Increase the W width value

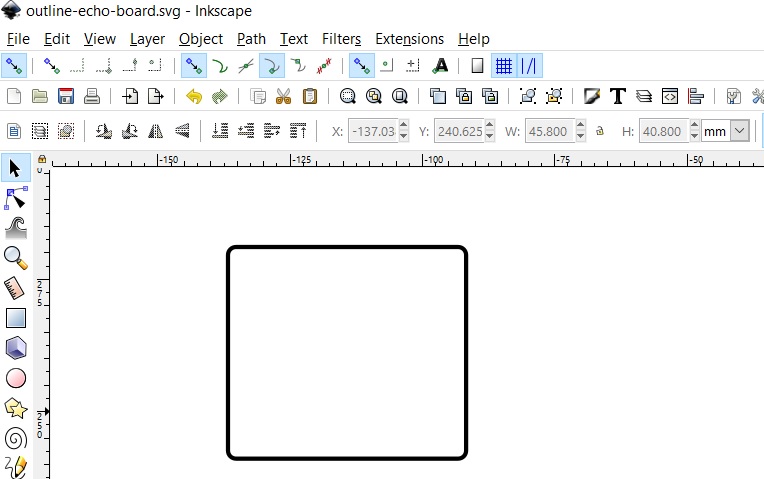pyautogui.click(x=580, y=125)
